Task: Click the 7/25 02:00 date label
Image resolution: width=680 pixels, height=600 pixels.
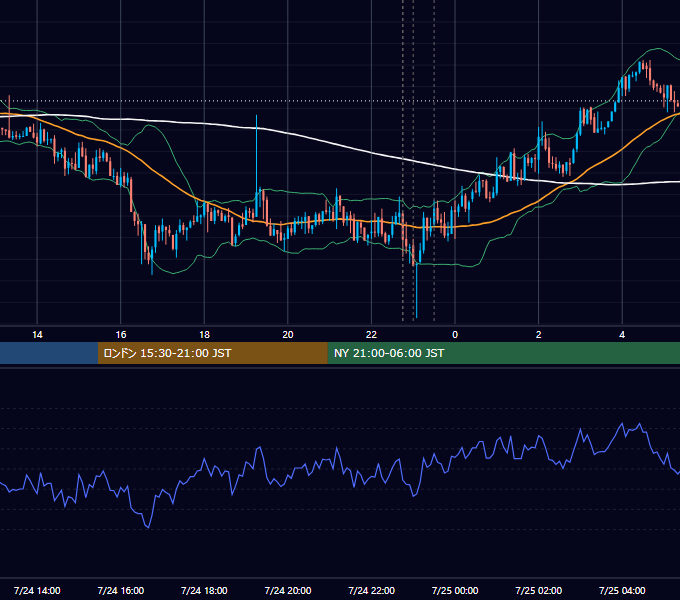Action: 538,590
